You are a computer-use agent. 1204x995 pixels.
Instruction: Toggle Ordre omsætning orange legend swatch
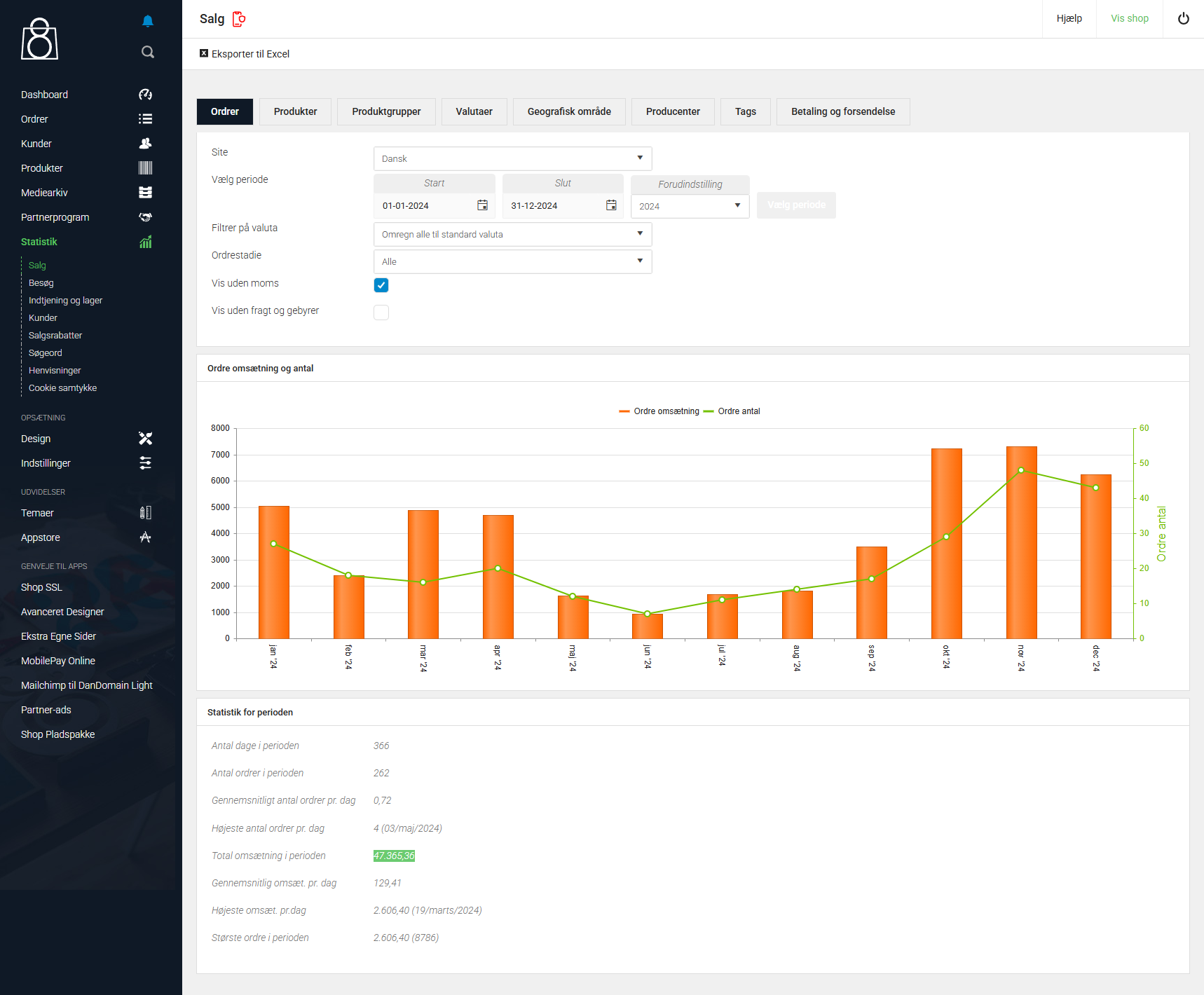point(624,411)
